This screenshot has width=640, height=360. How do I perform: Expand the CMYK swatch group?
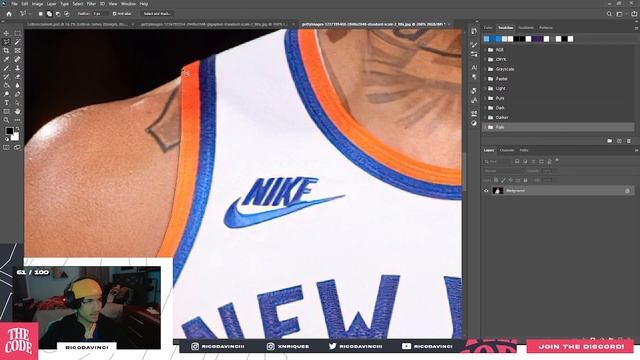(485, 60)
